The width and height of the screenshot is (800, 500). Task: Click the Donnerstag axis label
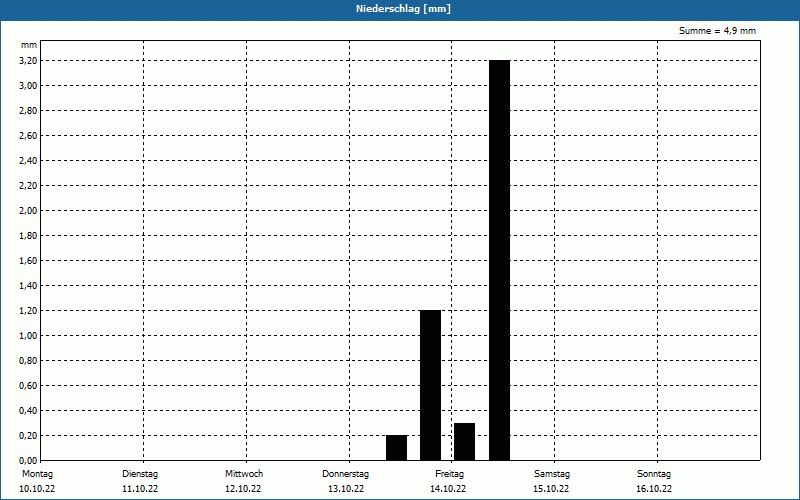345,474
